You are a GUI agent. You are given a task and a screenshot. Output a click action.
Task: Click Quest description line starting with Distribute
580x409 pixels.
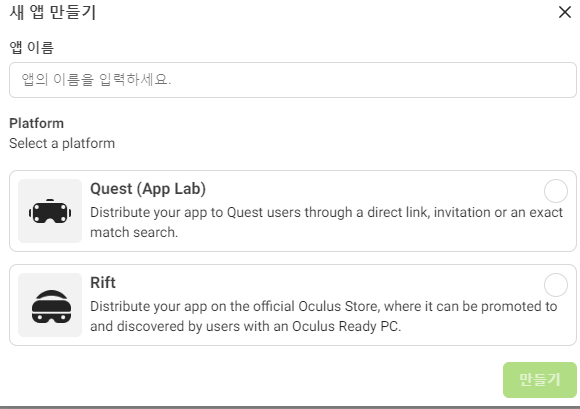pyautogui.click(x=326, y=213)
